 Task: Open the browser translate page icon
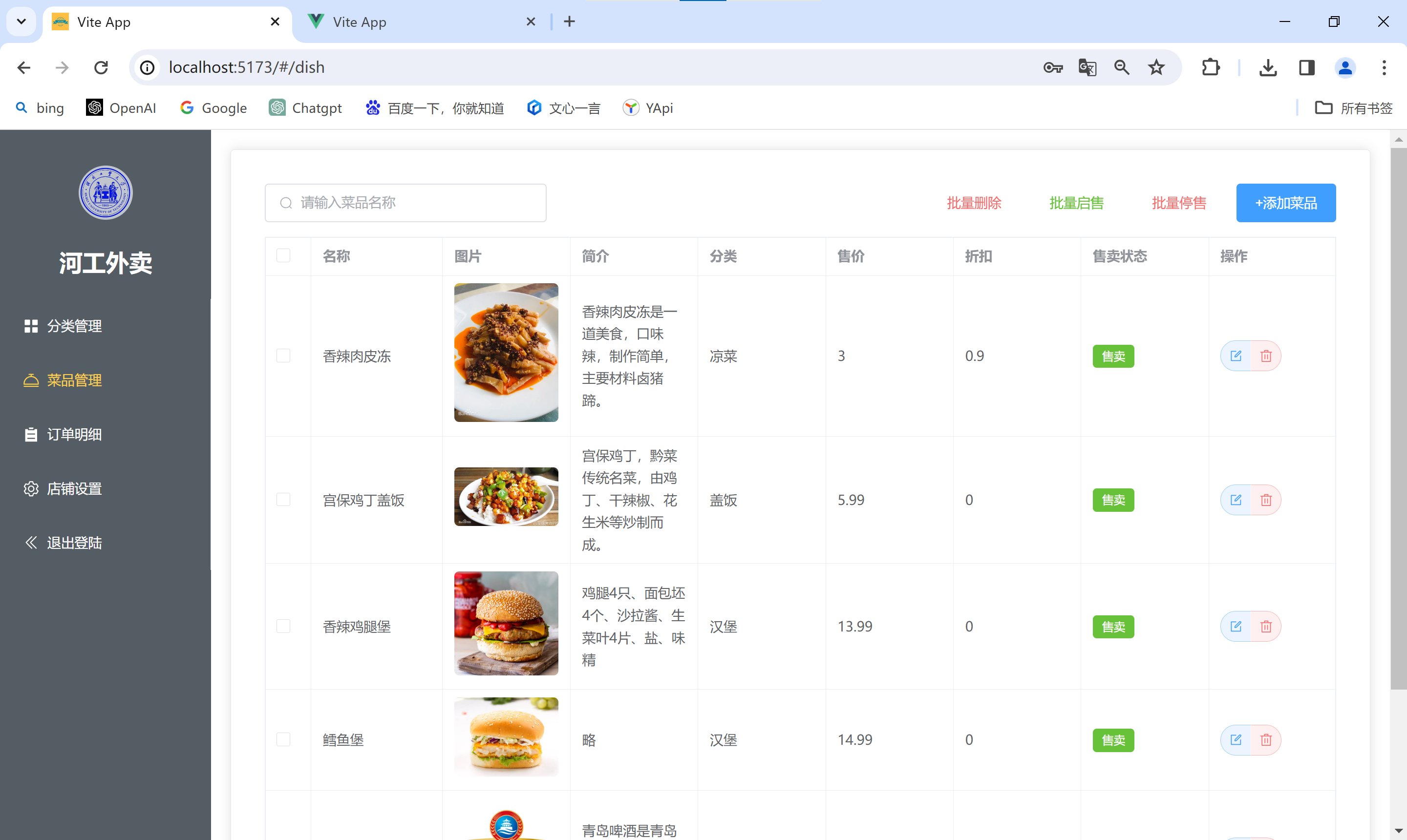pos(1087,67)
